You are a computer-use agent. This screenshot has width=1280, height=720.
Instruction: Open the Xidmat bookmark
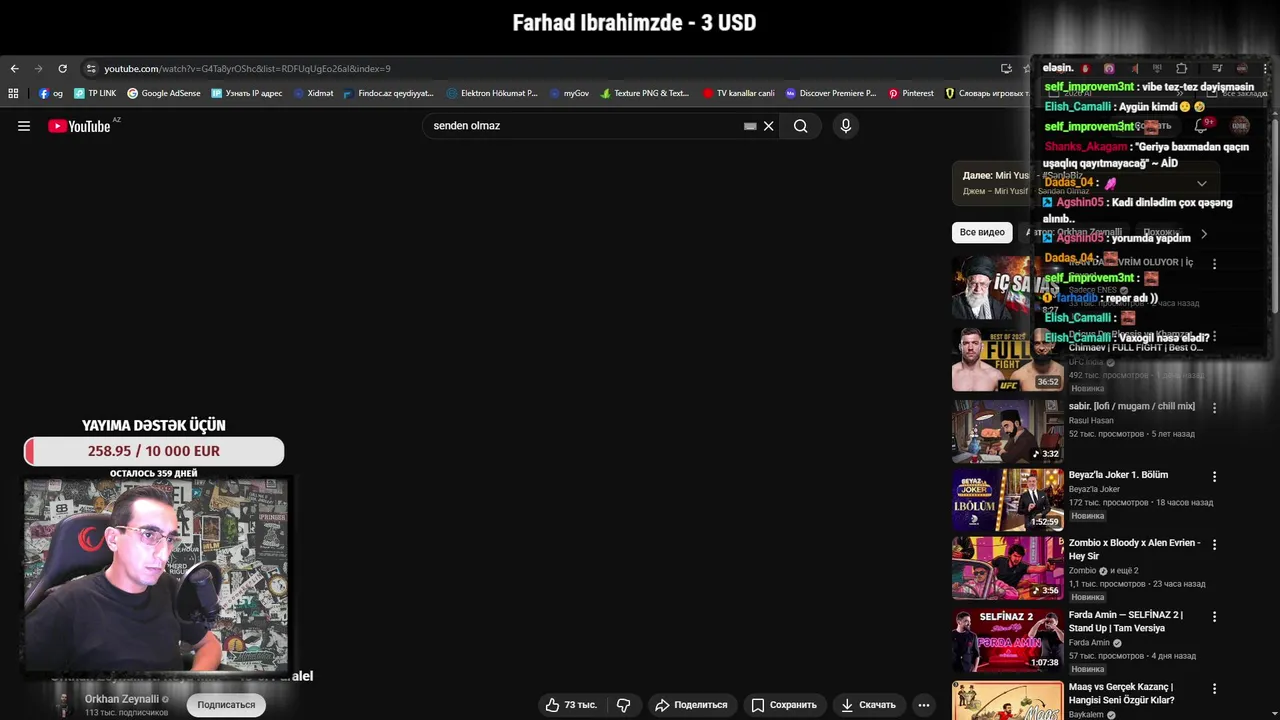click(313, 93)
